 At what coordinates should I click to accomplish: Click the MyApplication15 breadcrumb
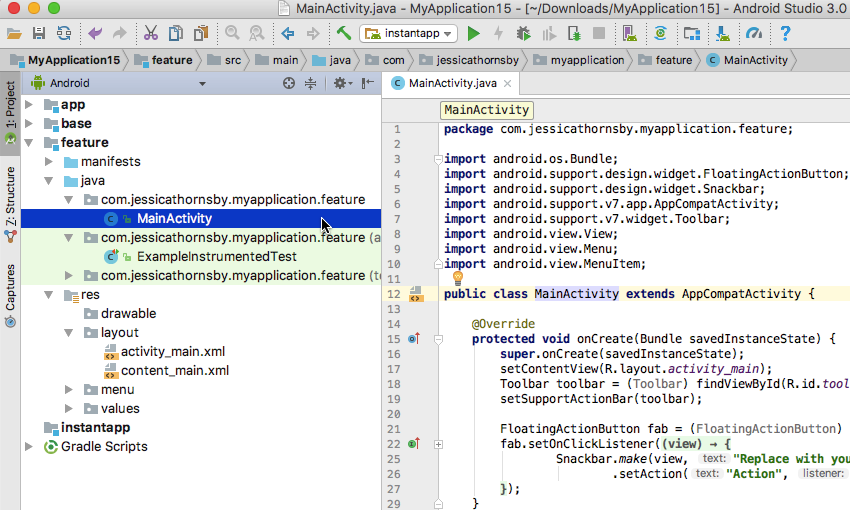click(66, 60)
